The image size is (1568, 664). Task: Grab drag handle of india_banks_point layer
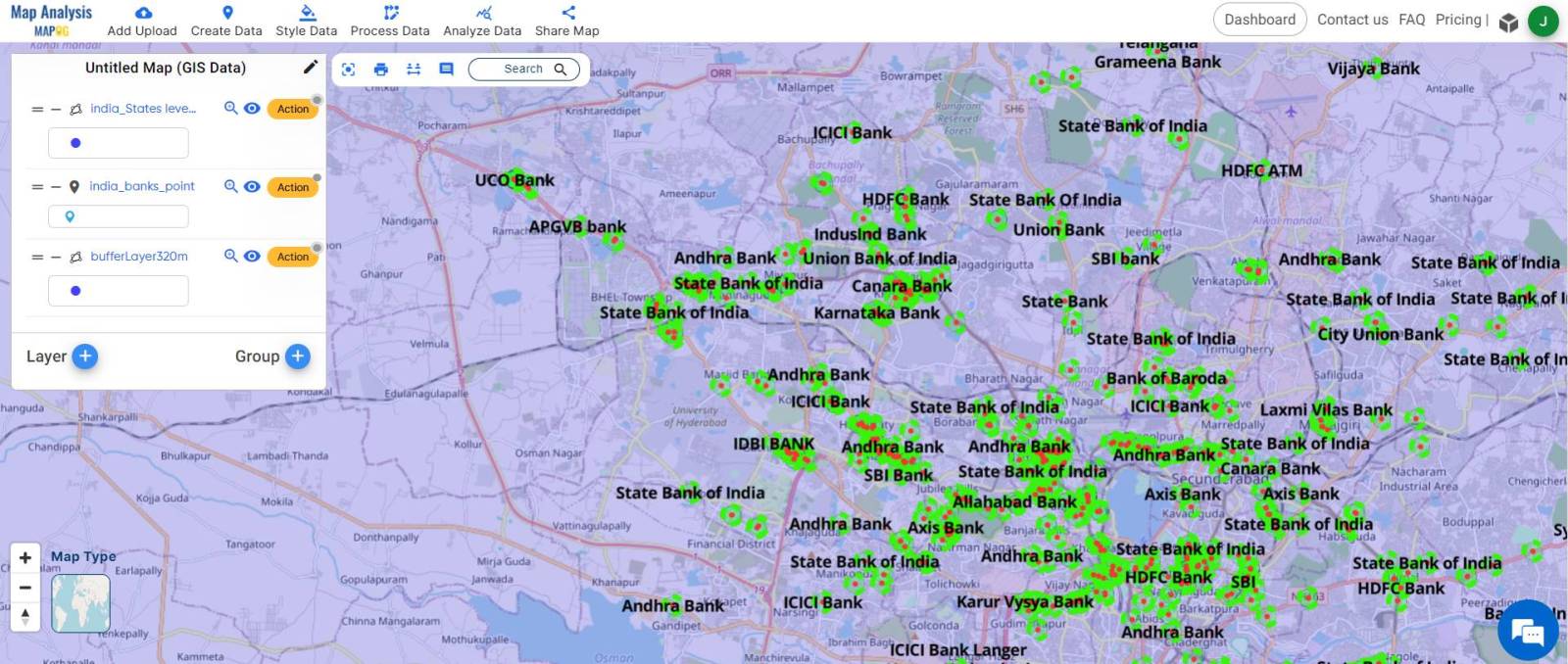[x=37, y=186]
